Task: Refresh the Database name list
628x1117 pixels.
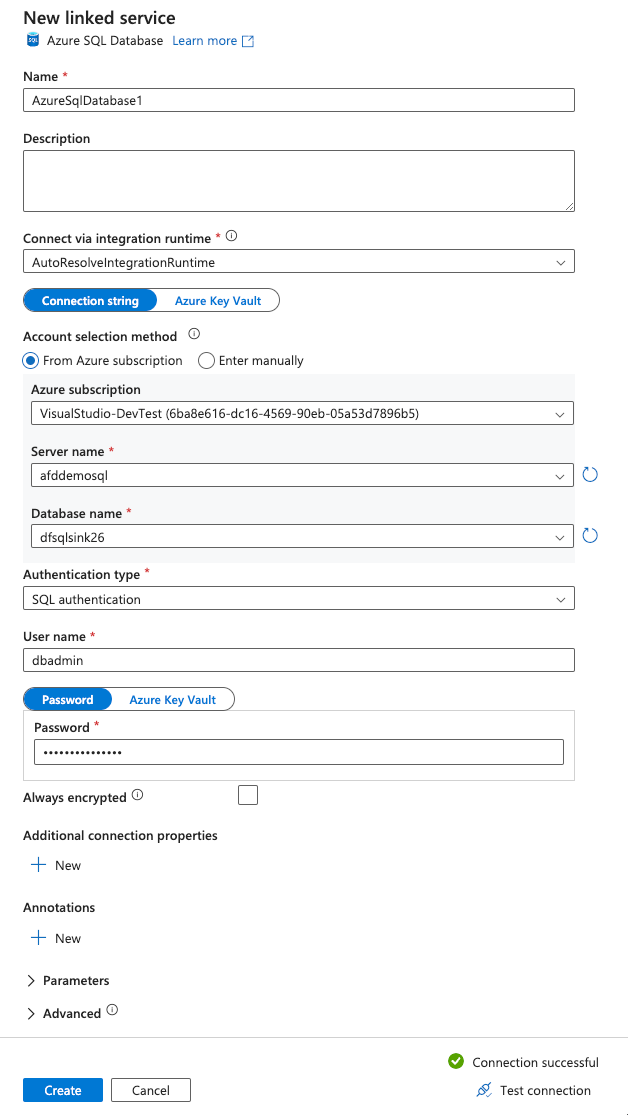Action: [590, 535]
